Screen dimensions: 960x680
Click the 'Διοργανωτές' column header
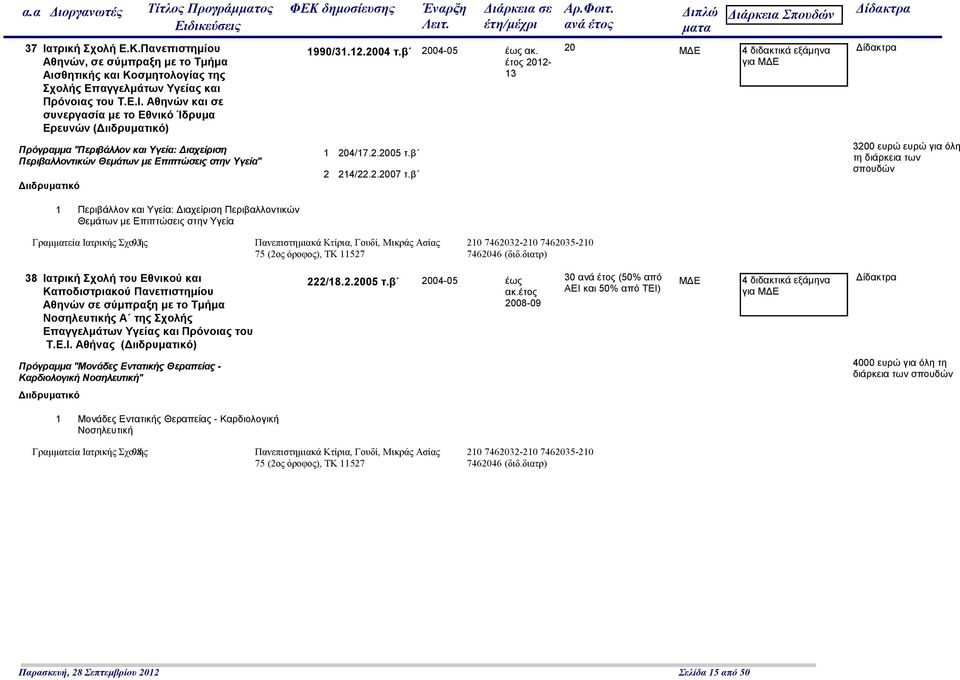pyautogui.click(x=86, y=13)
